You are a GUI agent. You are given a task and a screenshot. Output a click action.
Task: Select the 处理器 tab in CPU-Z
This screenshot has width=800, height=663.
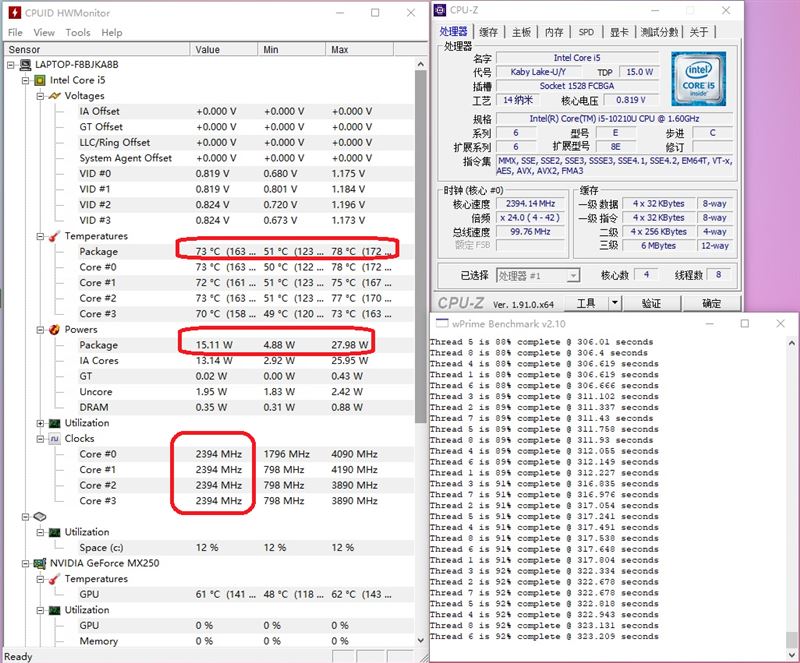point(454,32)
